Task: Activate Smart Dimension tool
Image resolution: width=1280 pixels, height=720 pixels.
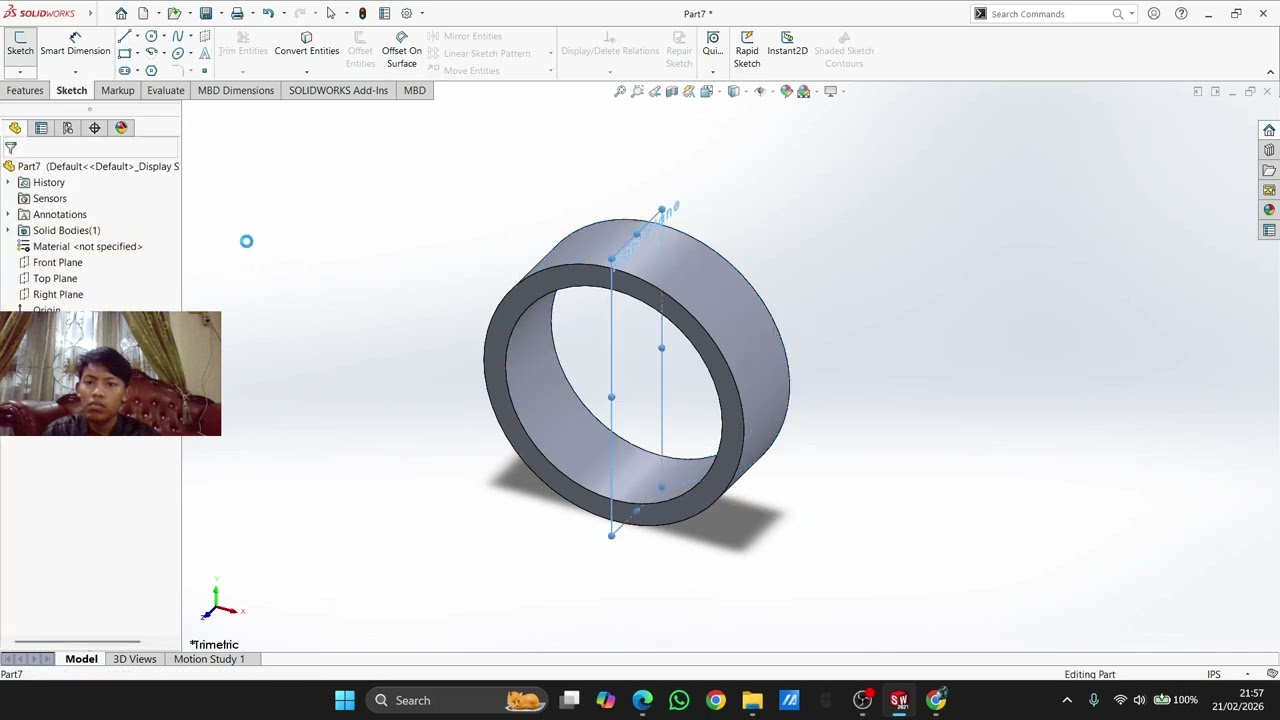Action: point(75,43)
